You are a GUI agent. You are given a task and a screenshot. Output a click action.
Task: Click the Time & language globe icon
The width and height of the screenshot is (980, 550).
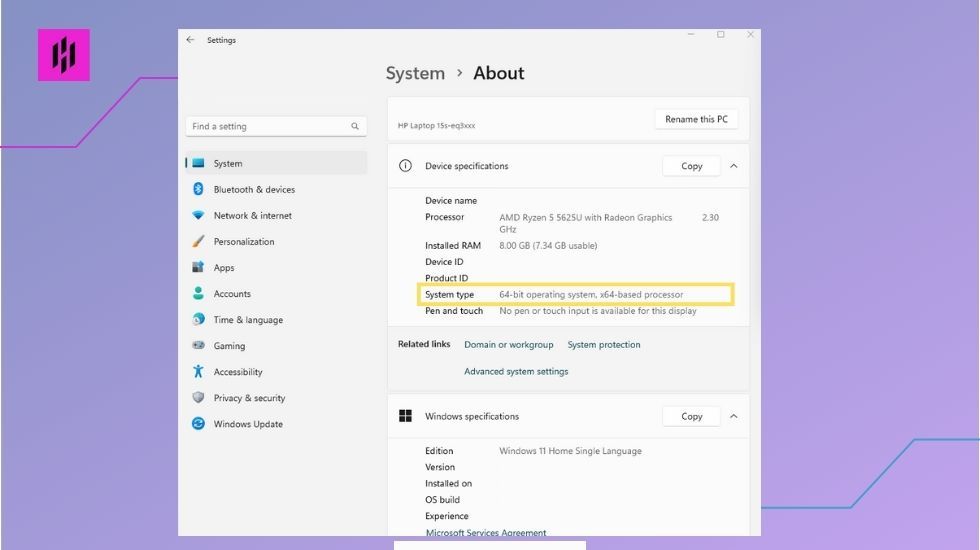[x=198, y=319]
